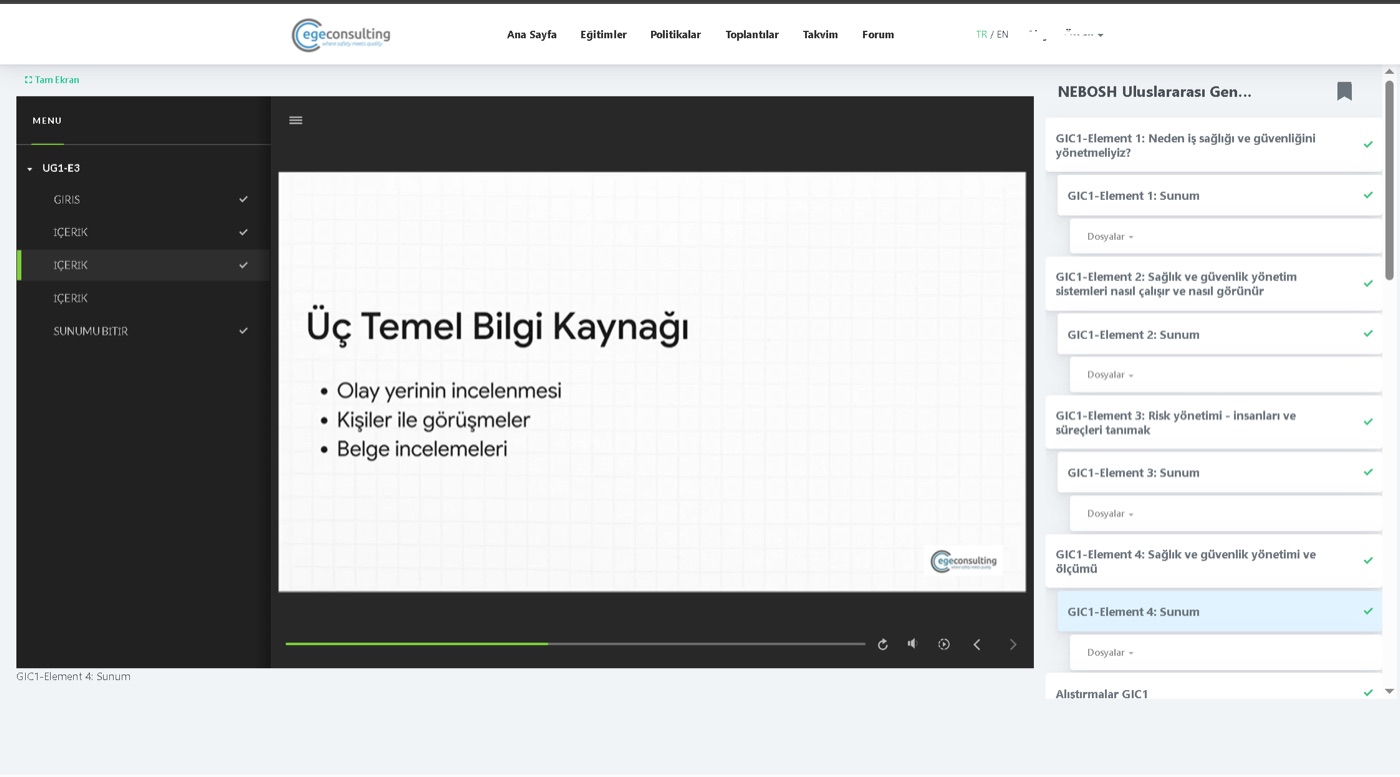This screenshot has width=1400, height=777.
Task: Open the Eğitimler menu item
Action: [603, 35]
